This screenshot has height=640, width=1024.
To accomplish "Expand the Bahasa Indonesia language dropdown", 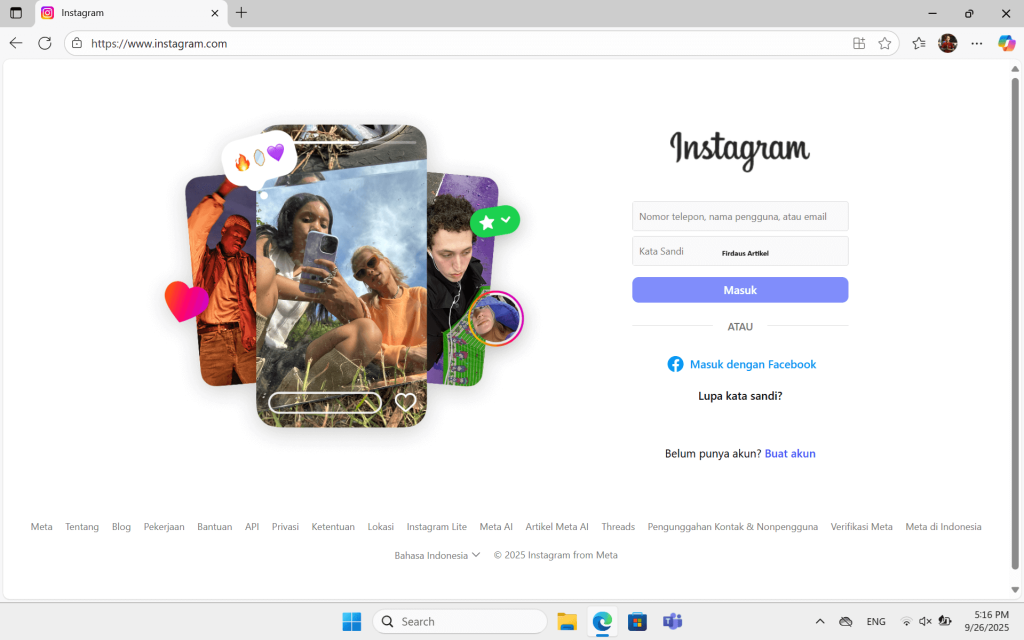I will coord(437,555).
